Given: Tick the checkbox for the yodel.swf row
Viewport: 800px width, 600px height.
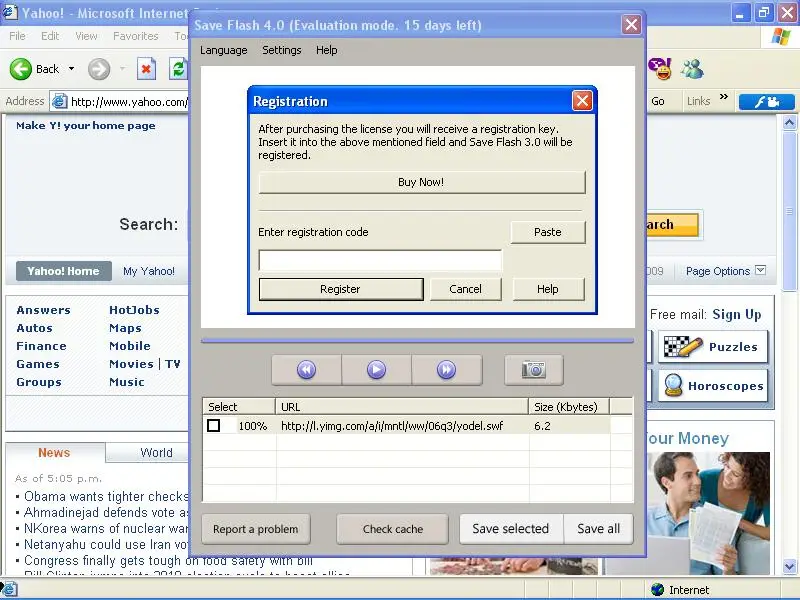Looking at the screenshot, I should [214, 426].
